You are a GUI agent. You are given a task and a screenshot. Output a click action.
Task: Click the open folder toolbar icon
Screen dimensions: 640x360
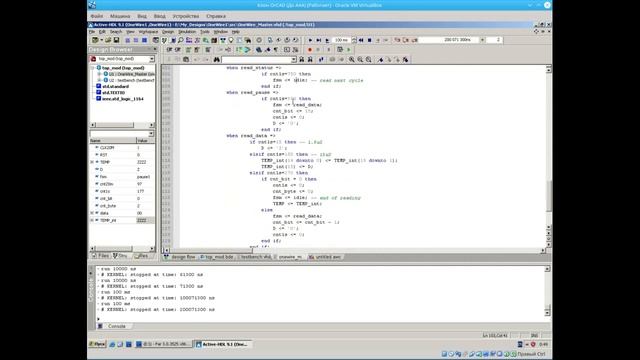pos(108,40)
